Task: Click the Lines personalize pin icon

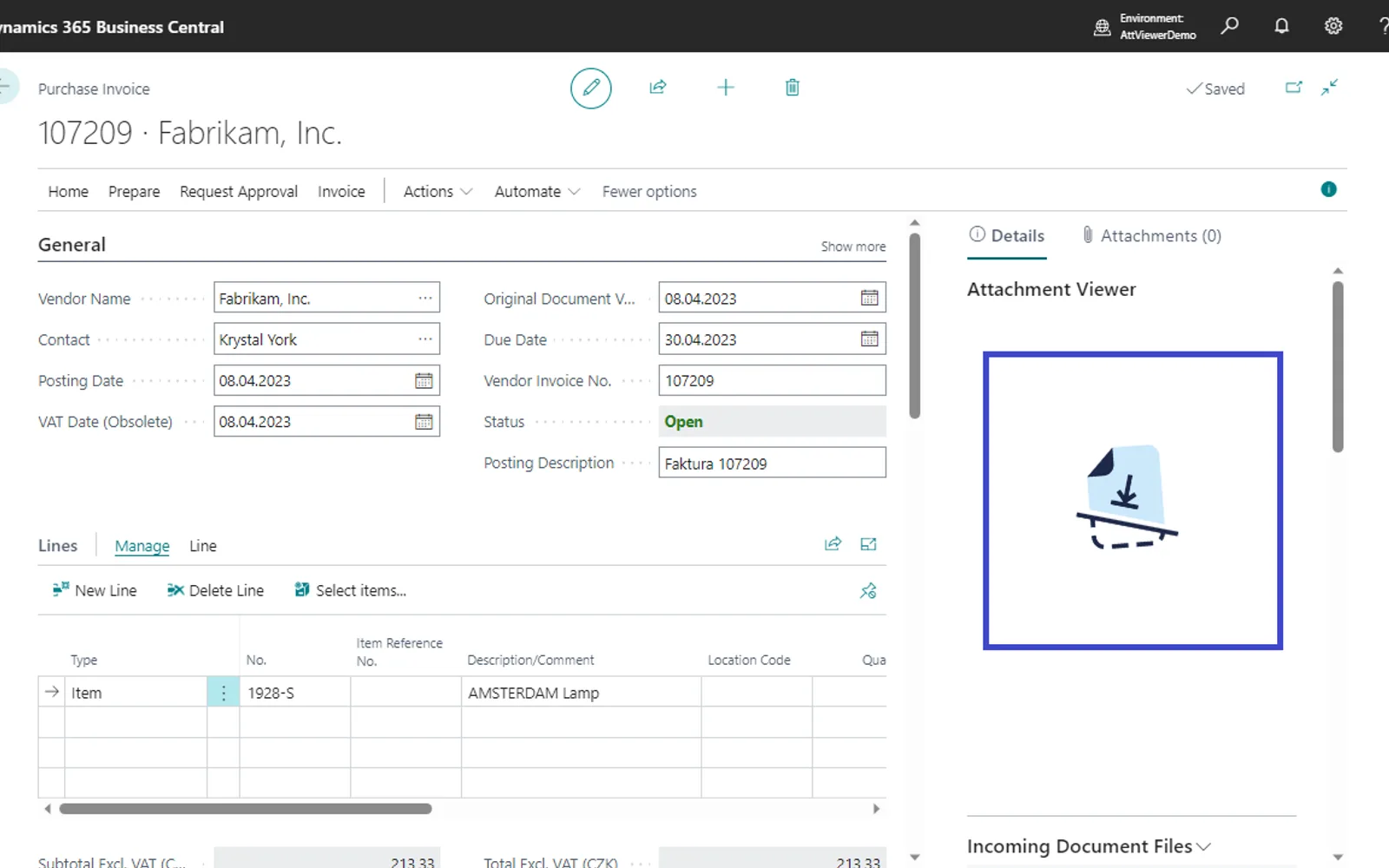Action: click(x=868, y=590)
